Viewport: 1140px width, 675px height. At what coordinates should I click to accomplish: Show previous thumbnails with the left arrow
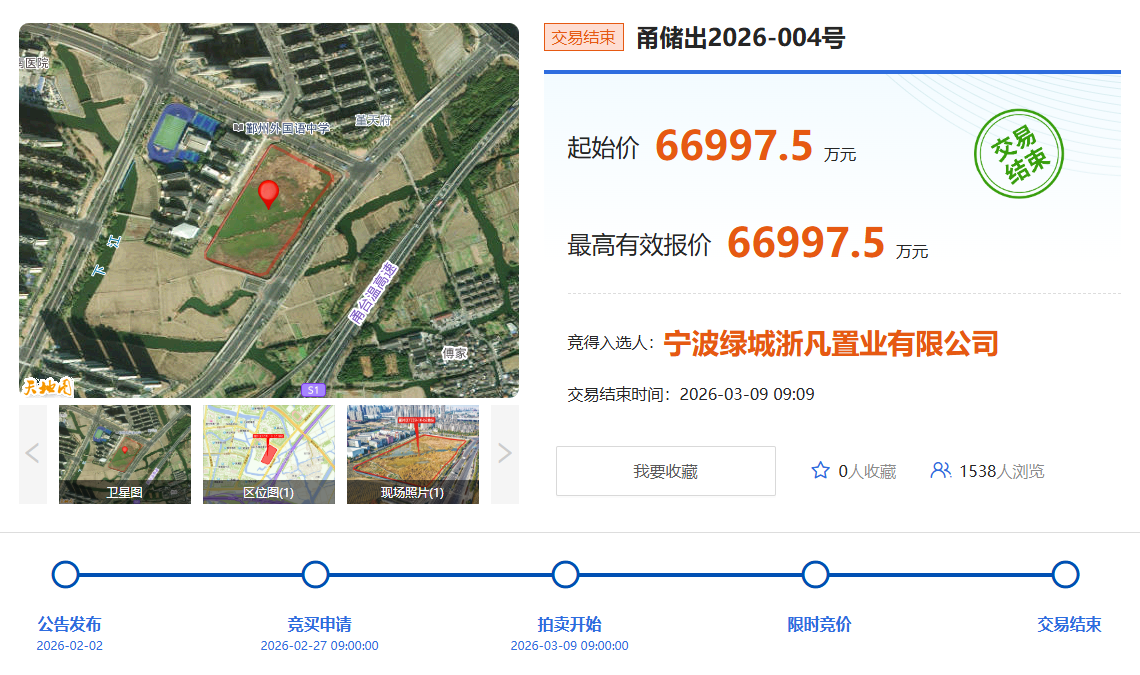[x=33, y=454]
